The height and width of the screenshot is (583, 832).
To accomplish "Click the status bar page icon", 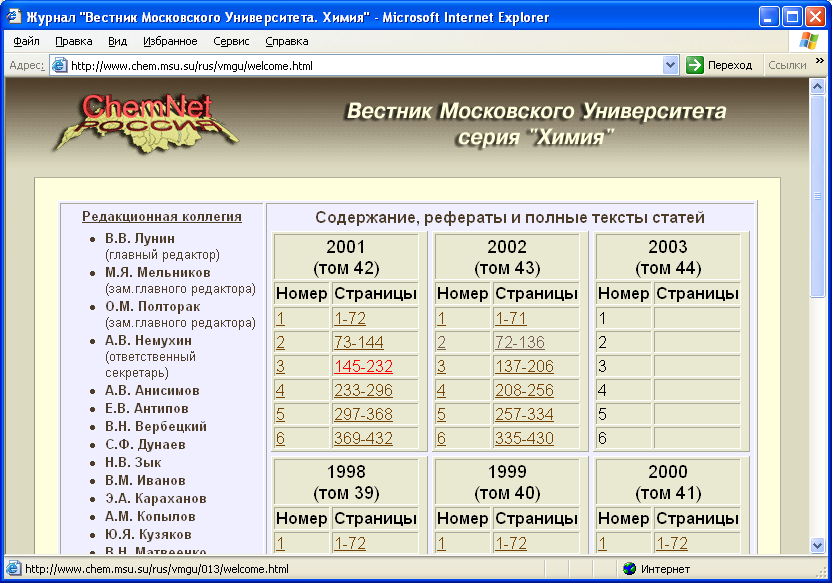I will [x=14, y=569].
